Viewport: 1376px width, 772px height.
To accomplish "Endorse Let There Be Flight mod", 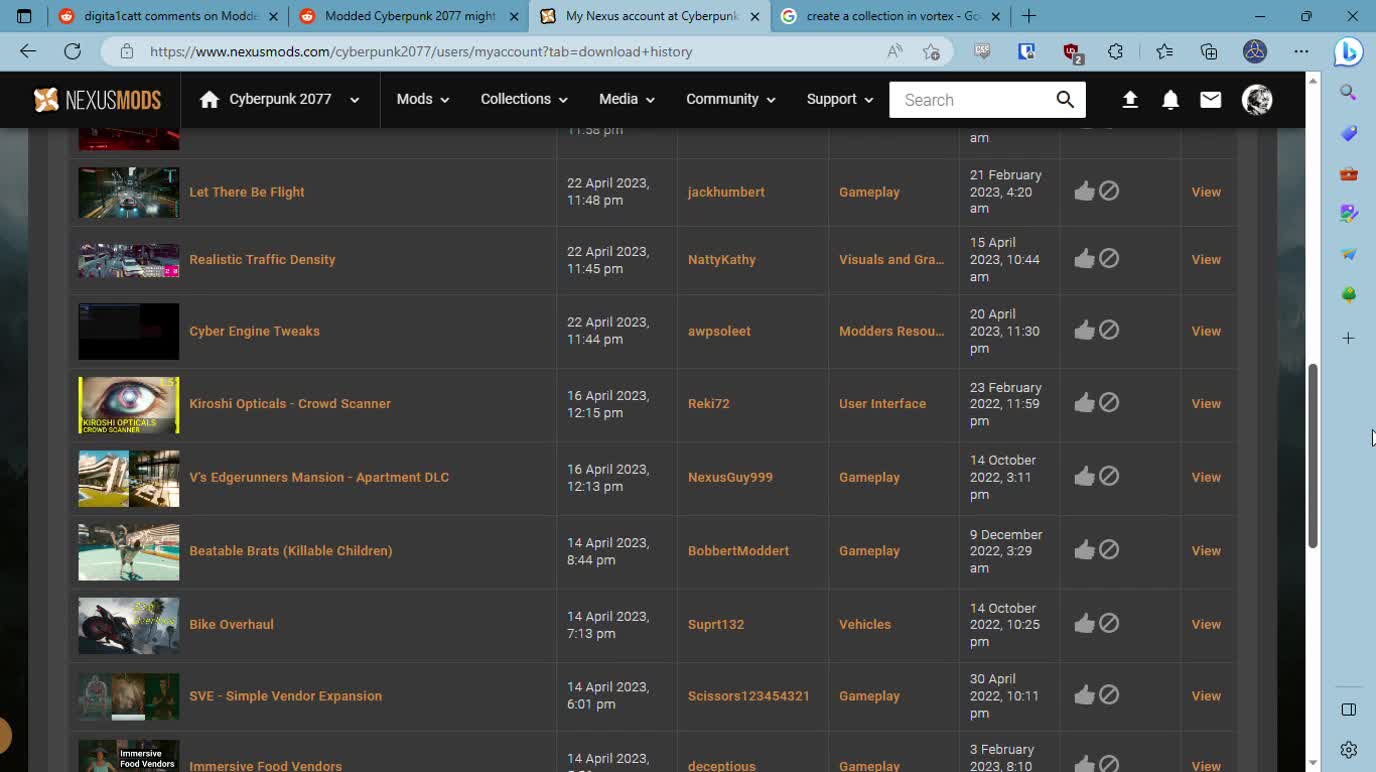I will [x=1084, y=191].
